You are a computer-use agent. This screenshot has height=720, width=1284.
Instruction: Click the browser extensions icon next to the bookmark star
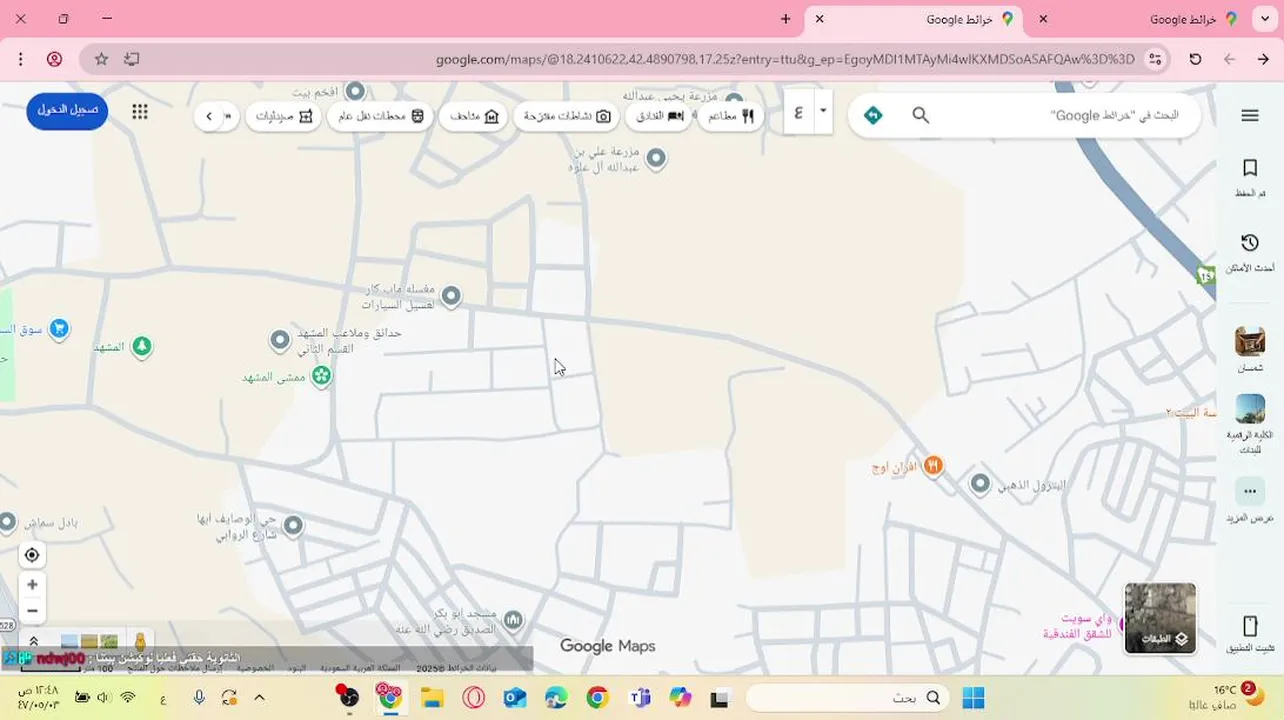click(132, 60)
